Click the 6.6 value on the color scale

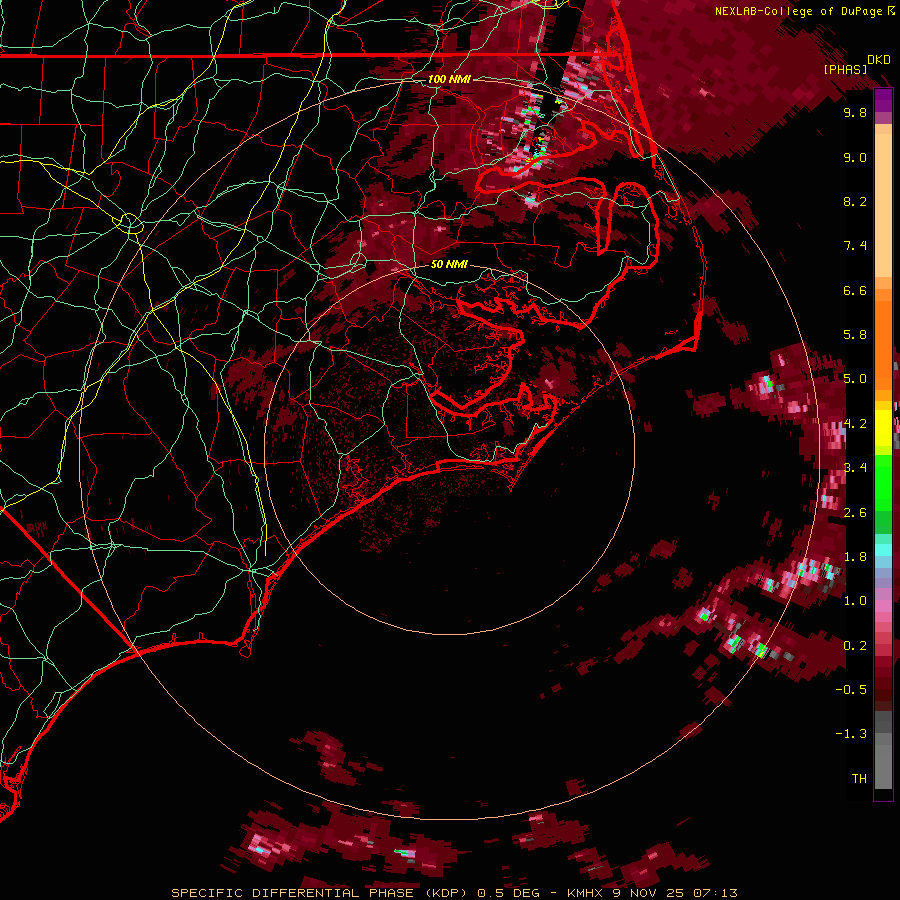(x=855, y=291)
